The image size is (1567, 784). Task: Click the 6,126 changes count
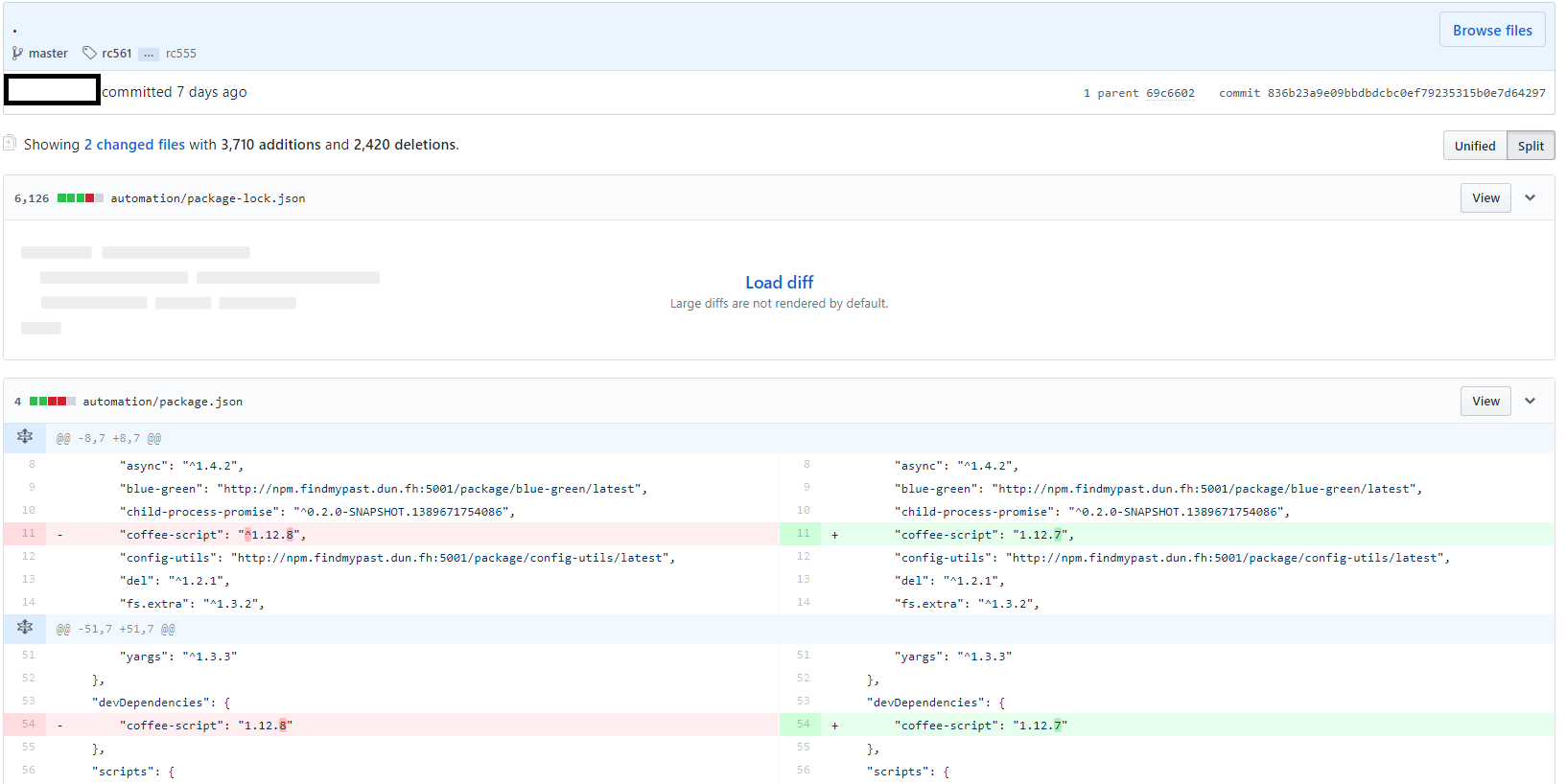tap(32, 198)
